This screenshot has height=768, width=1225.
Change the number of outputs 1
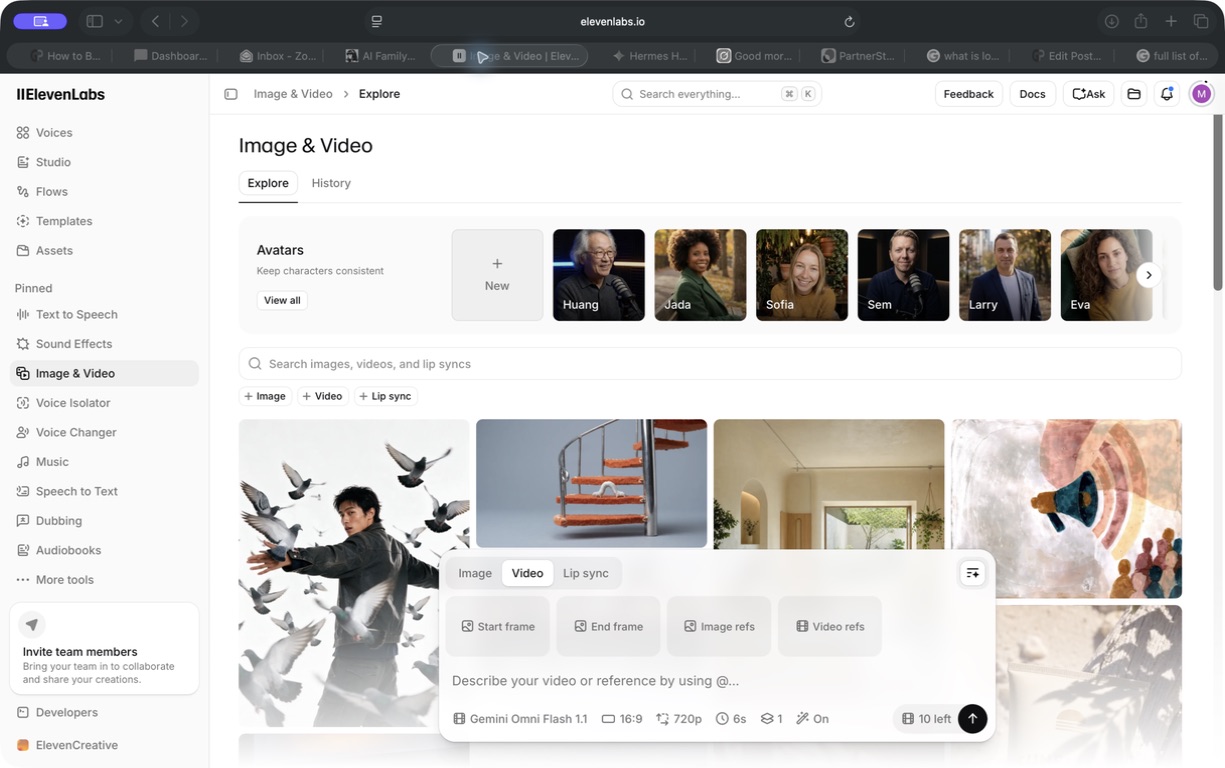pyautogui.click(x=771, y=719)
